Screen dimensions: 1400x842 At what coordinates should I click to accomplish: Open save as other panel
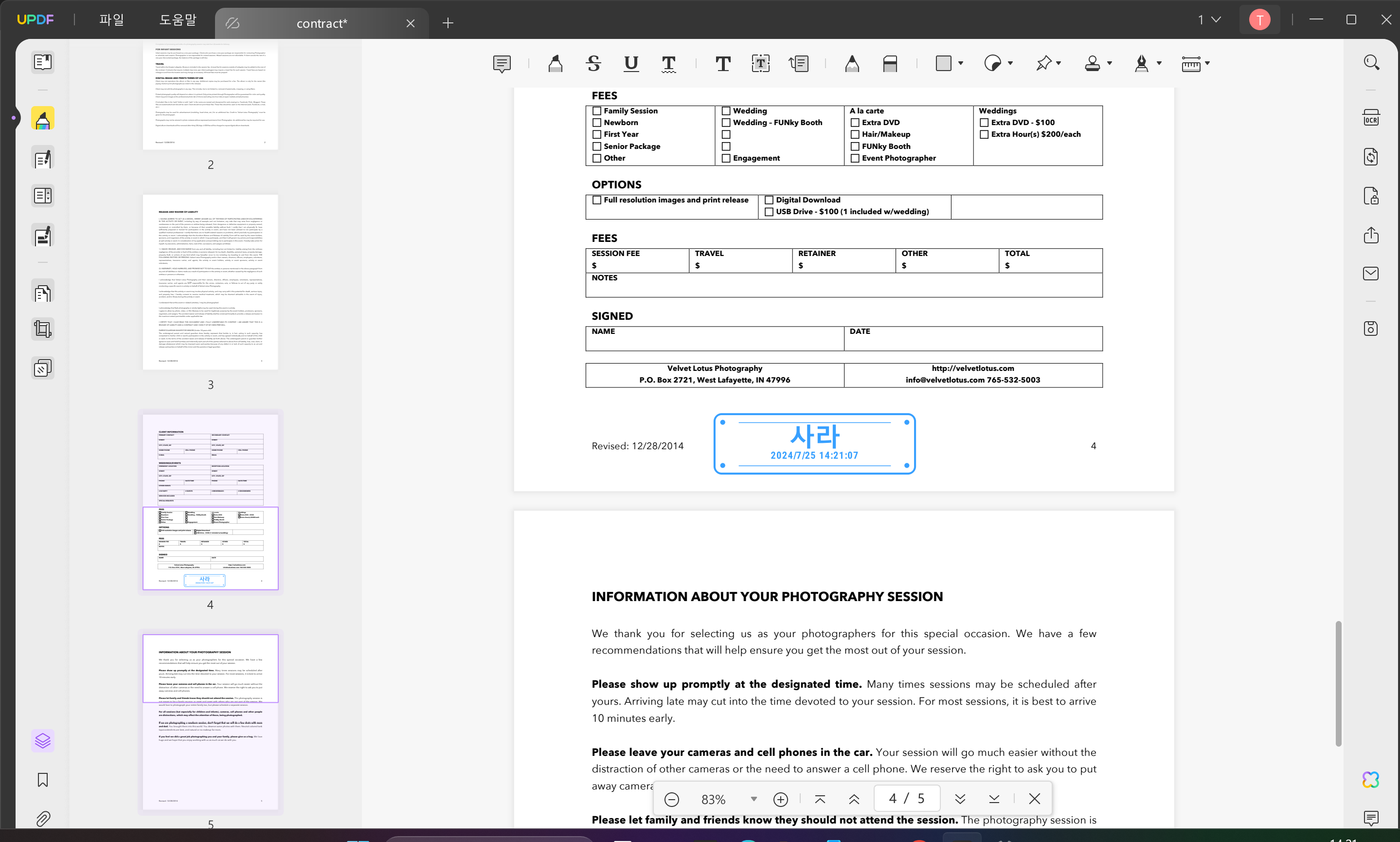point(1370,329)
